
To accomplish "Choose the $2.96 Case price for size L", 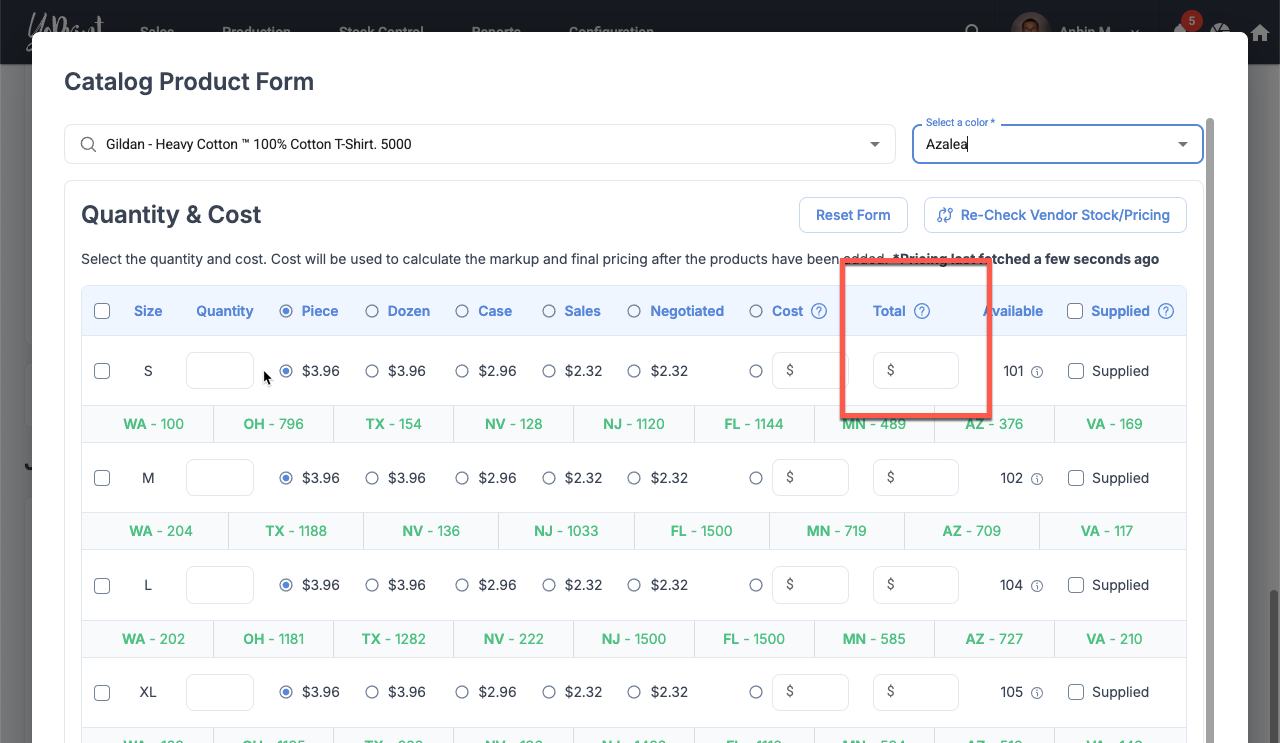I will tap(462, 585).
